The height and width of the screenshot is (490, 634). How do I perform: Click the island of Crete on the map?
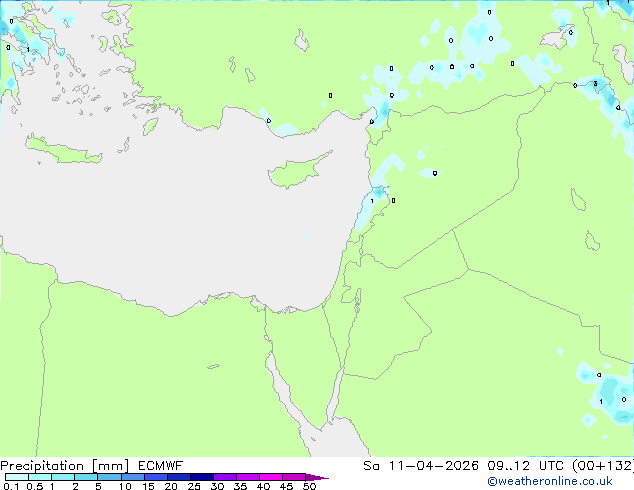(x=64, y=150)
